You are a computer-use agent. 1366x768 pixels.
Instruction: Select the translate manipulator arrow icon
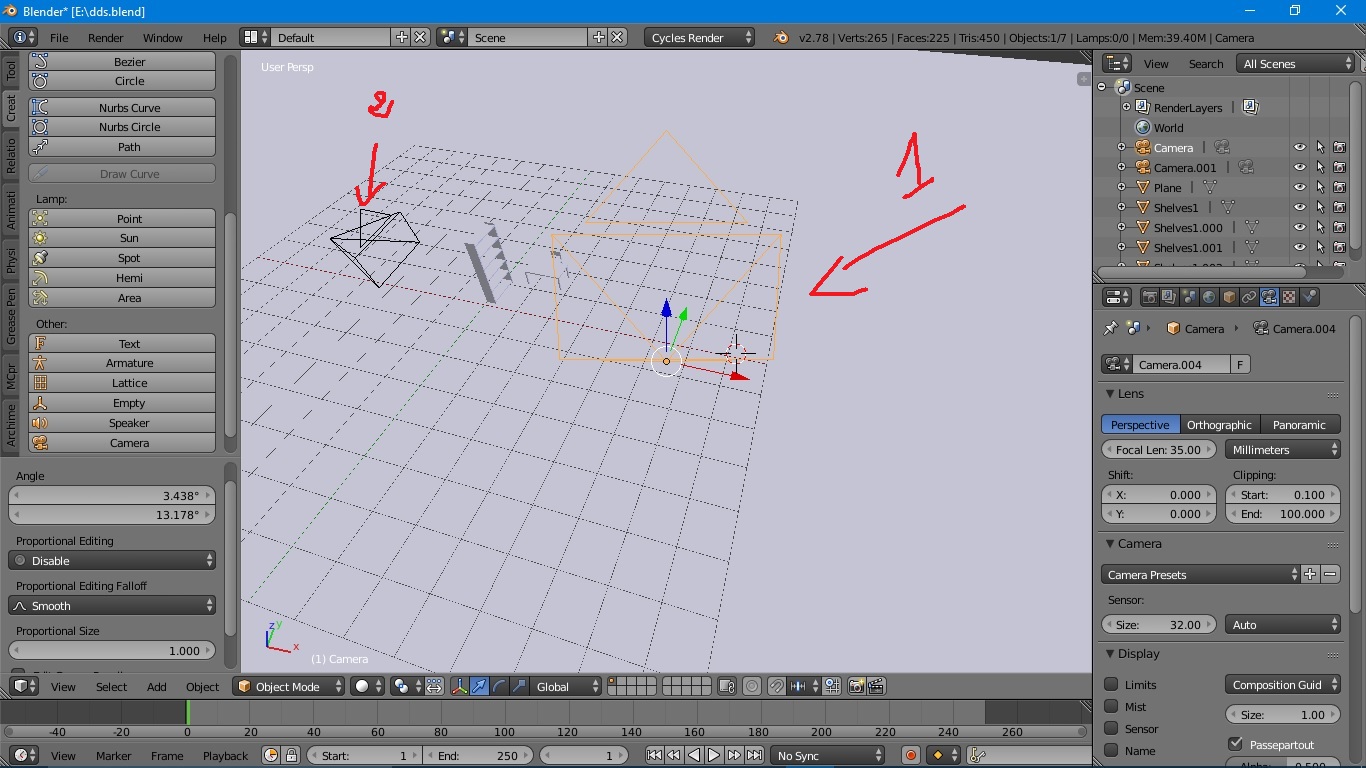pos(480,686)
